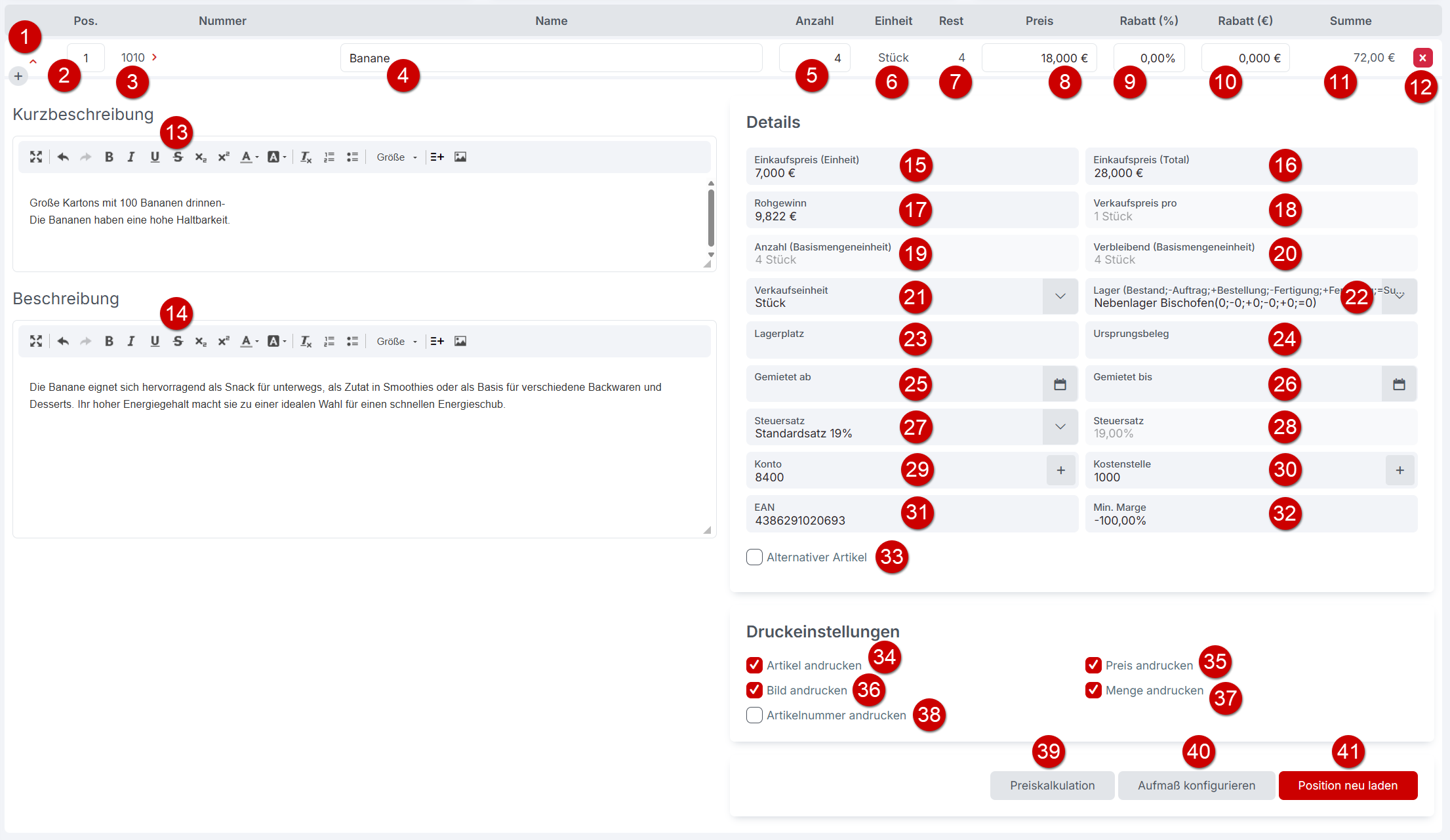
Task: Delete position with red X button
Action: pyautogui.click(x=1422, y=58)
